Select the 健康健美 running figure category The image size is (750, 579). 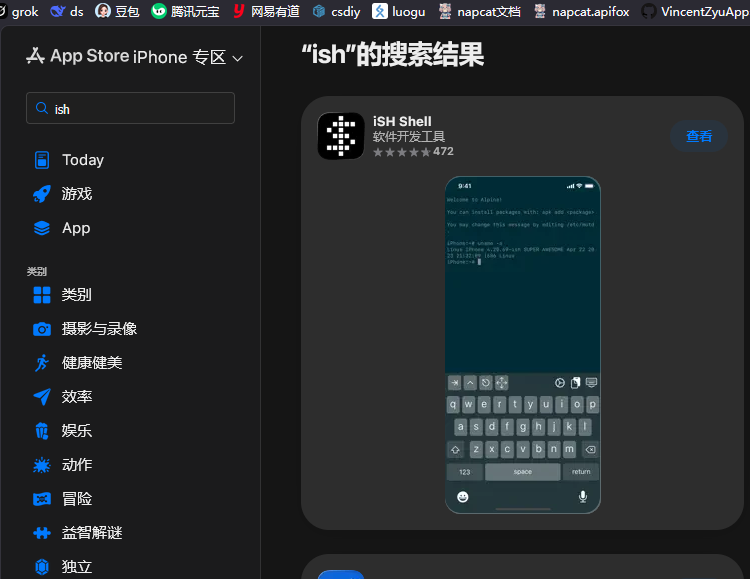[77, 363]
